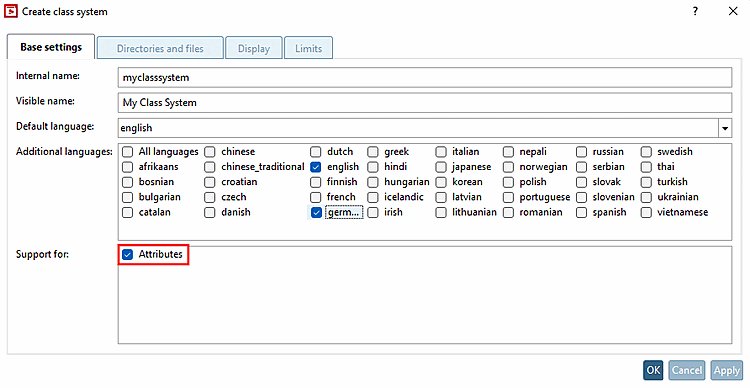Check the serbian checkbox
The width and height of the screenshot is (750, 388).
(581, 167)
